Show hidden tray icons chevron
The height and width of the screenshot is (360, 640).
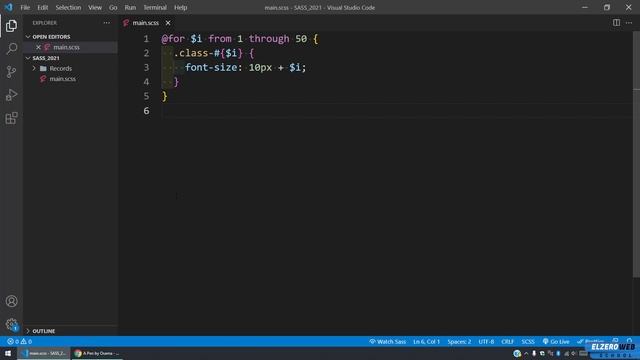[x=526, y=353]
